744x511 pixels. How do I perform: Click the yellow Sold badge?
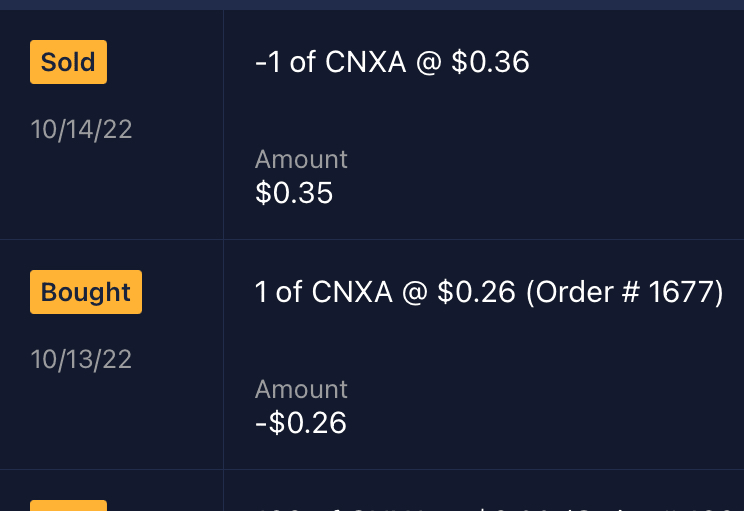tap(68, 62)
